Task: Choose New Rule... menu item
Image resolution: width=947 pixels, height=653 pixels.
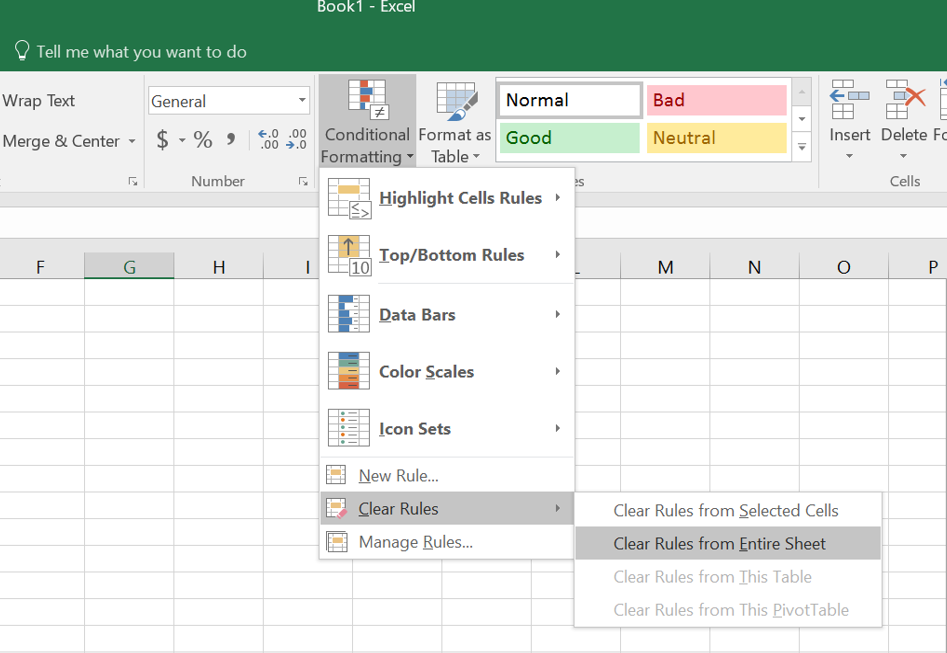Action: pos(447,475)
